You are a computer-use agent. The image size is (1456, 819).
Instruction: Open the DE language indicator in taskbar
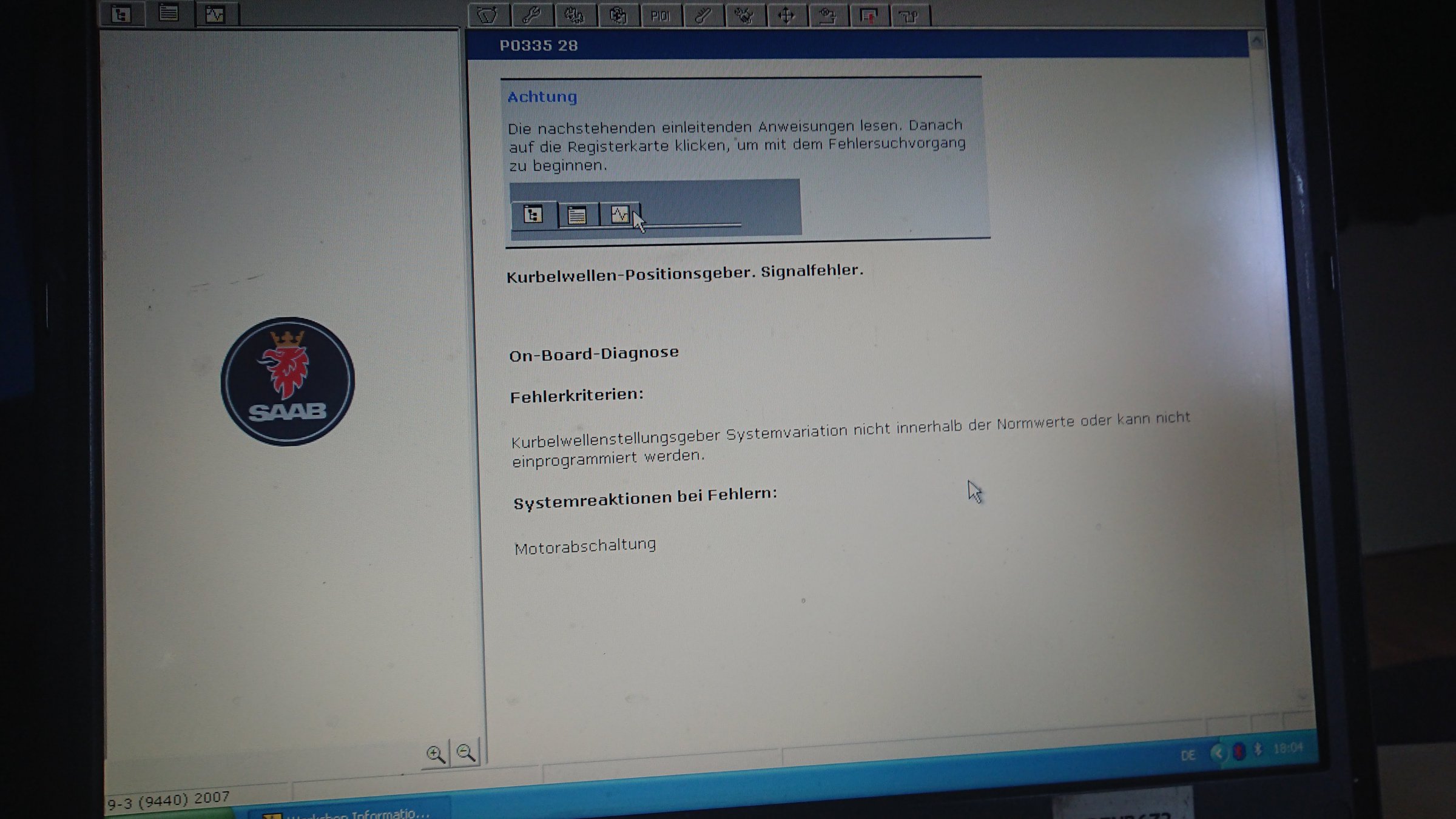click(1188, 755)
